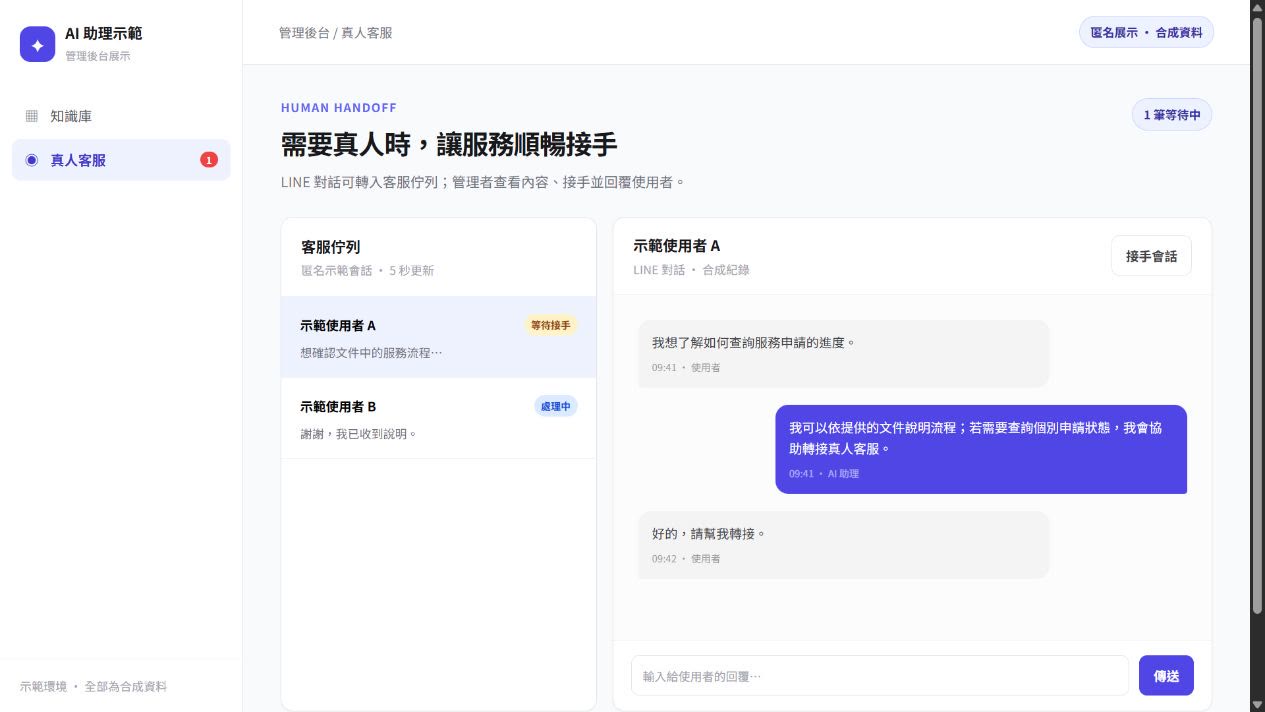Select the 示範使用者 B conversation in the queue

438,419
